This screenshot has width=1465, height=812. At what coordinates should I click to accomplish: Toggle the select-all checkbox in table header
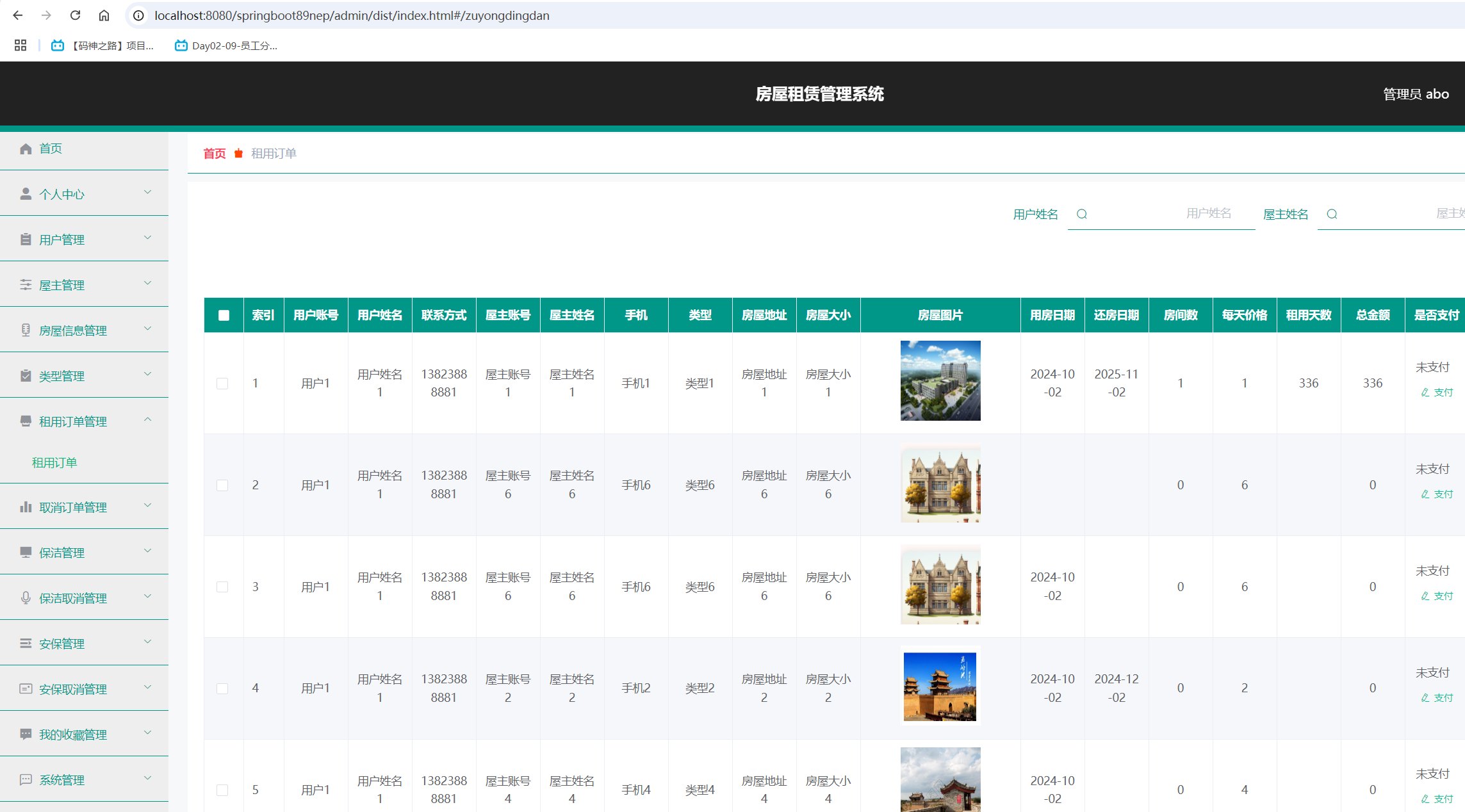click(x=224, y=315)
